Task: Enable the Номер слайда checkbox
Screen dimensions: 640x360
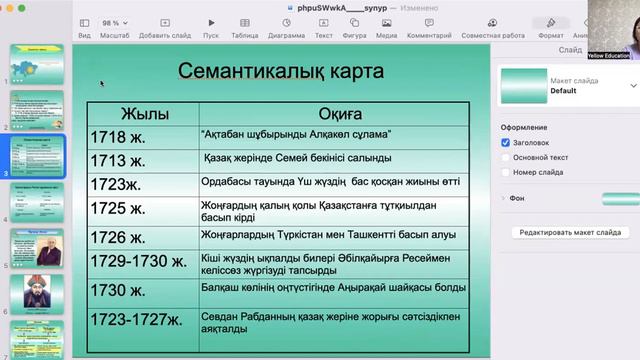Action: point(505,172)
